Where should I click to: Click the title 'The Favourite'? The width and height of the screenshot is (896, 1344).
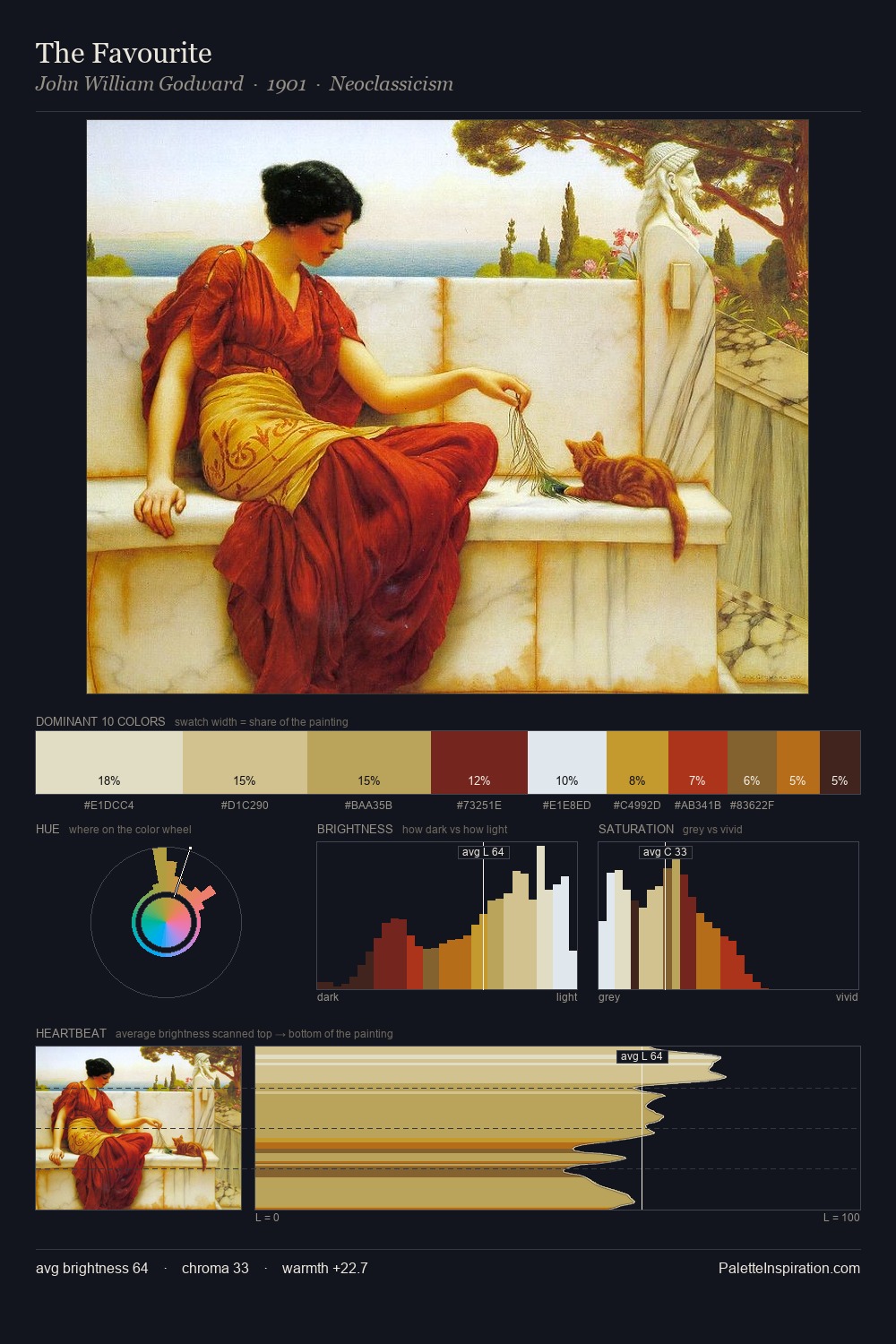point(124,53)
